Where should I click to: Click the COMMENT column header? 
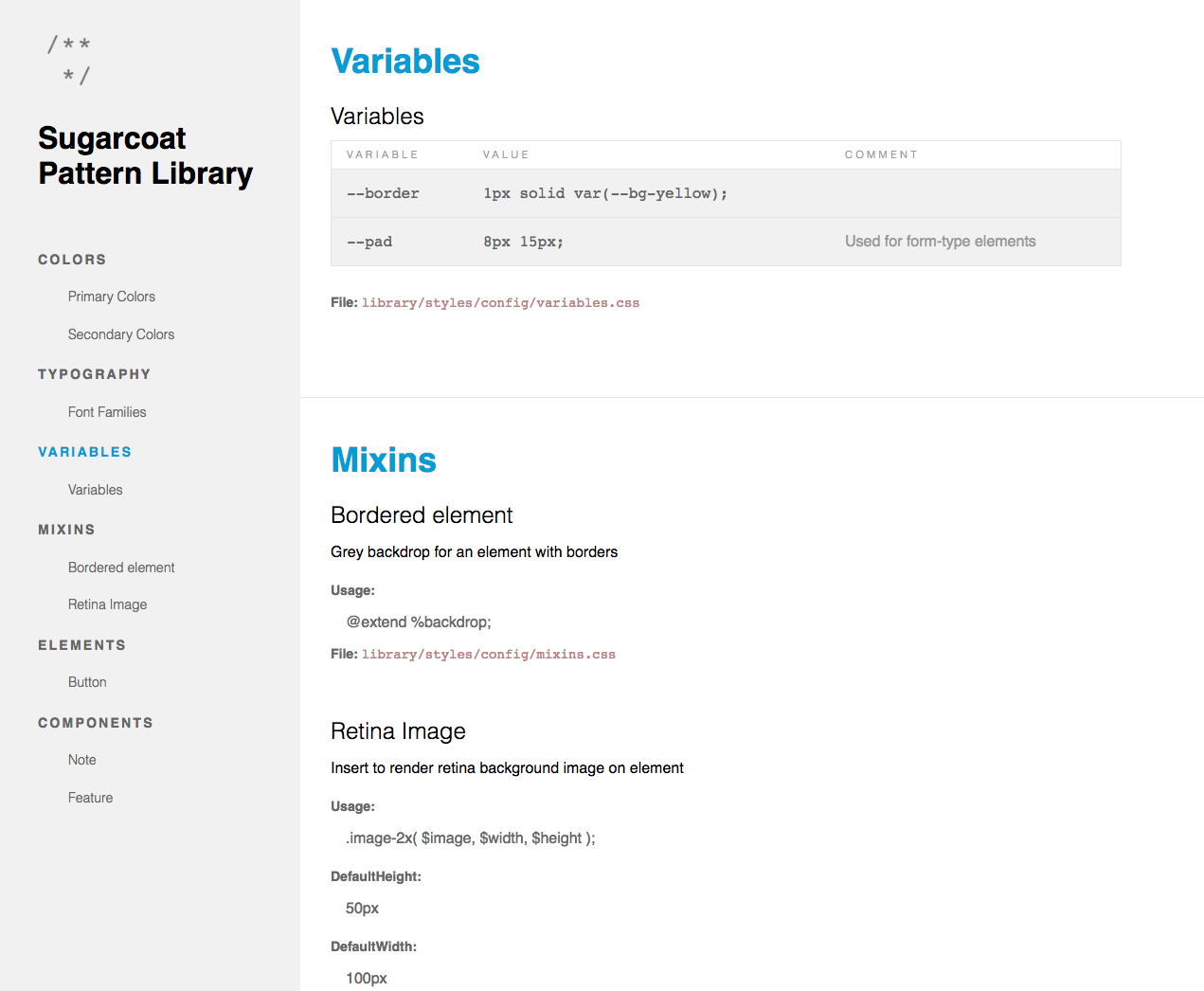(881, 154)
